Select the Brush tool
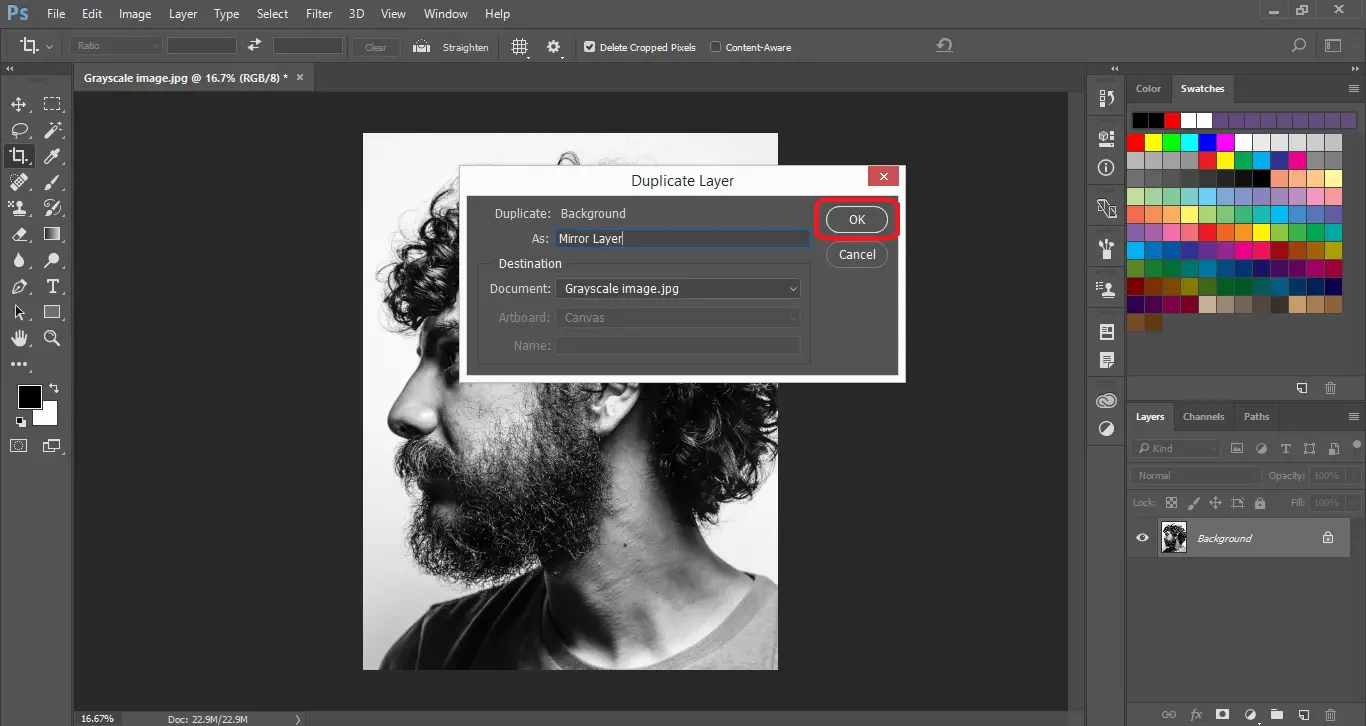Image resolution: width=1366 pixels, height=726 pixels. pos(52,182)
